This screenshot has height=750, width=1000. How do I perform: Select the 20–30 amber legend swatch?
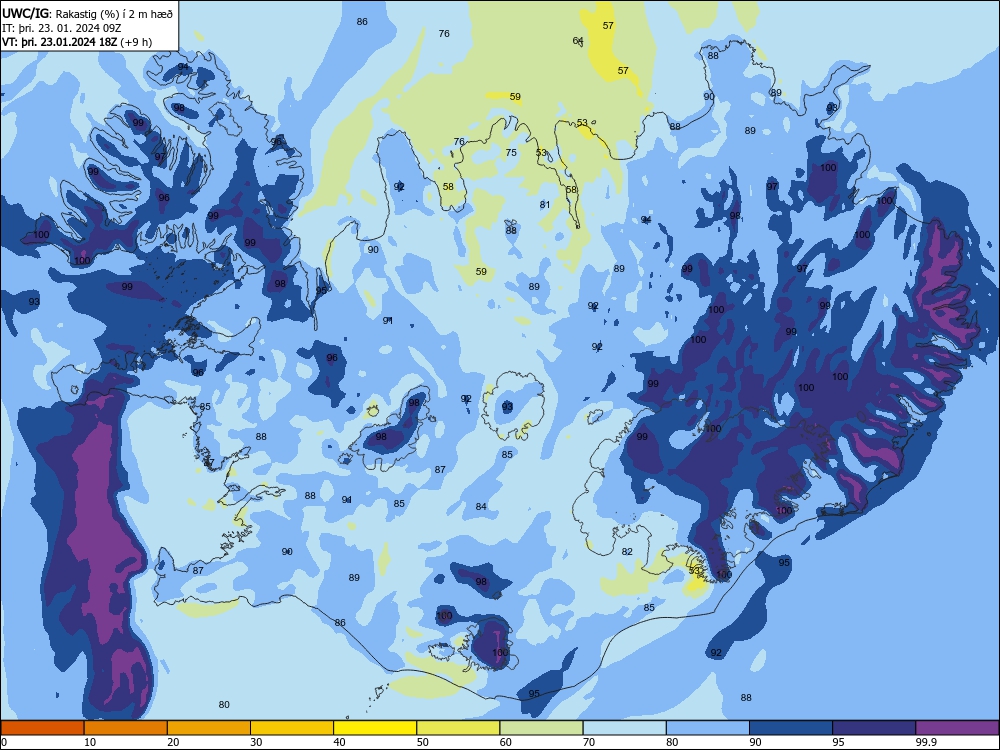click(209, 728)
